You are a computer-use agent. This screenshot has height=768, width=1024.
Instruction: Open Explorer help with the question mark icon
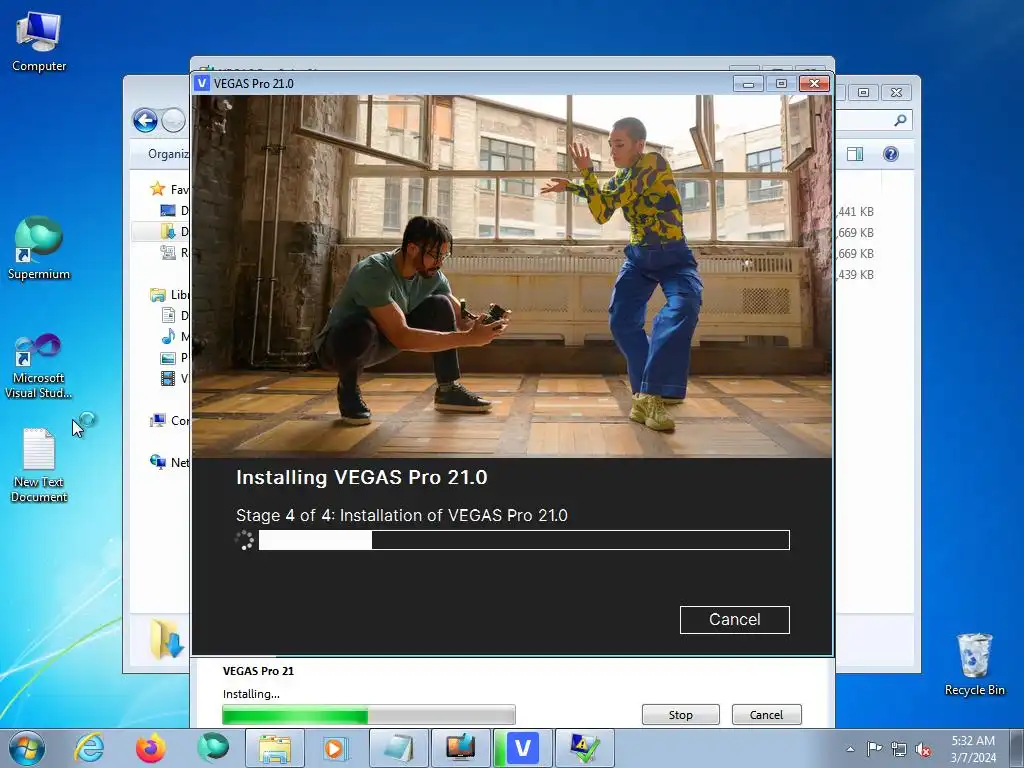tap(891, 153)
